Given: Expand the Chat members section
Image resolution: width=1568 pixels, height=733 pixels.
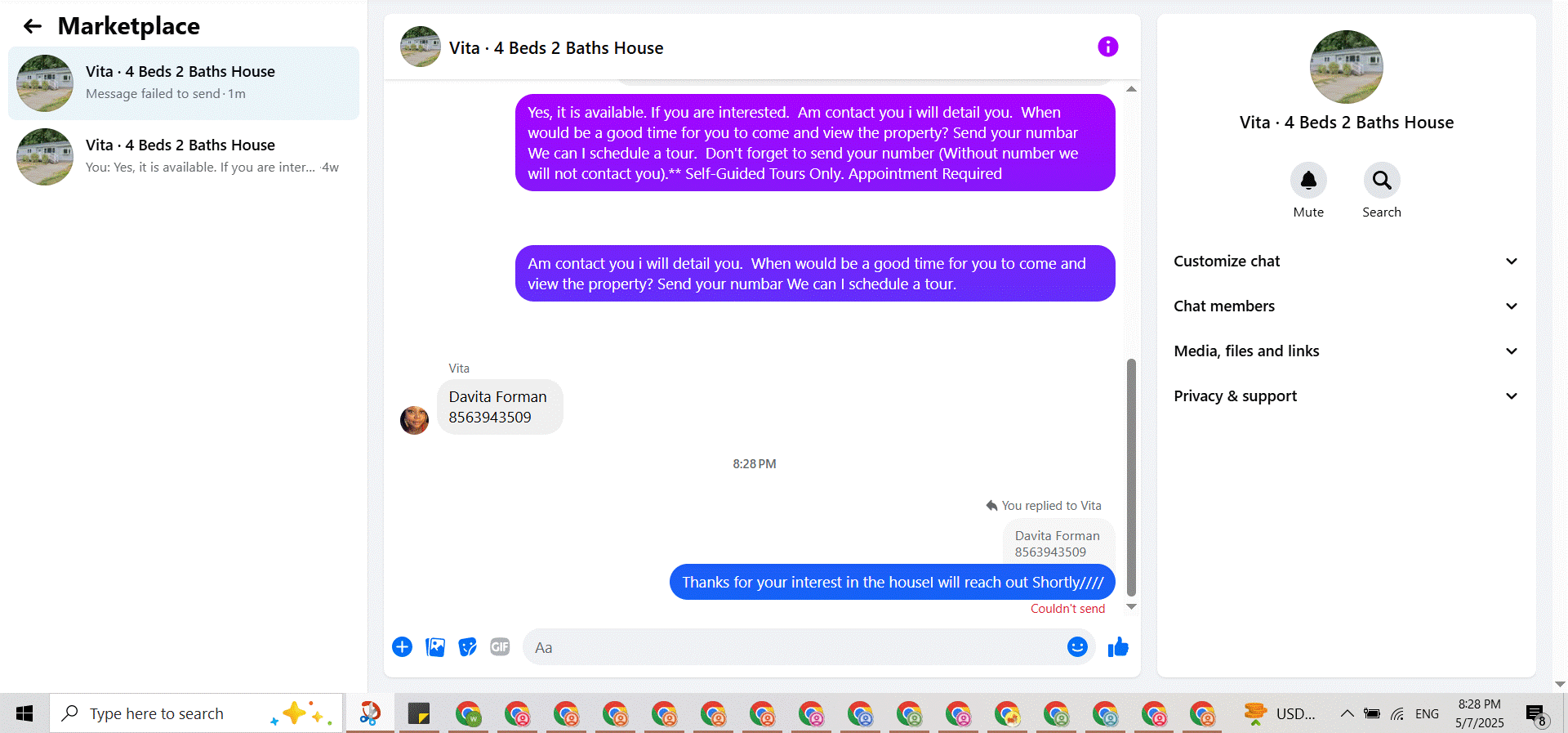Looking at the screenshot, I should [x=1346, y=306].
